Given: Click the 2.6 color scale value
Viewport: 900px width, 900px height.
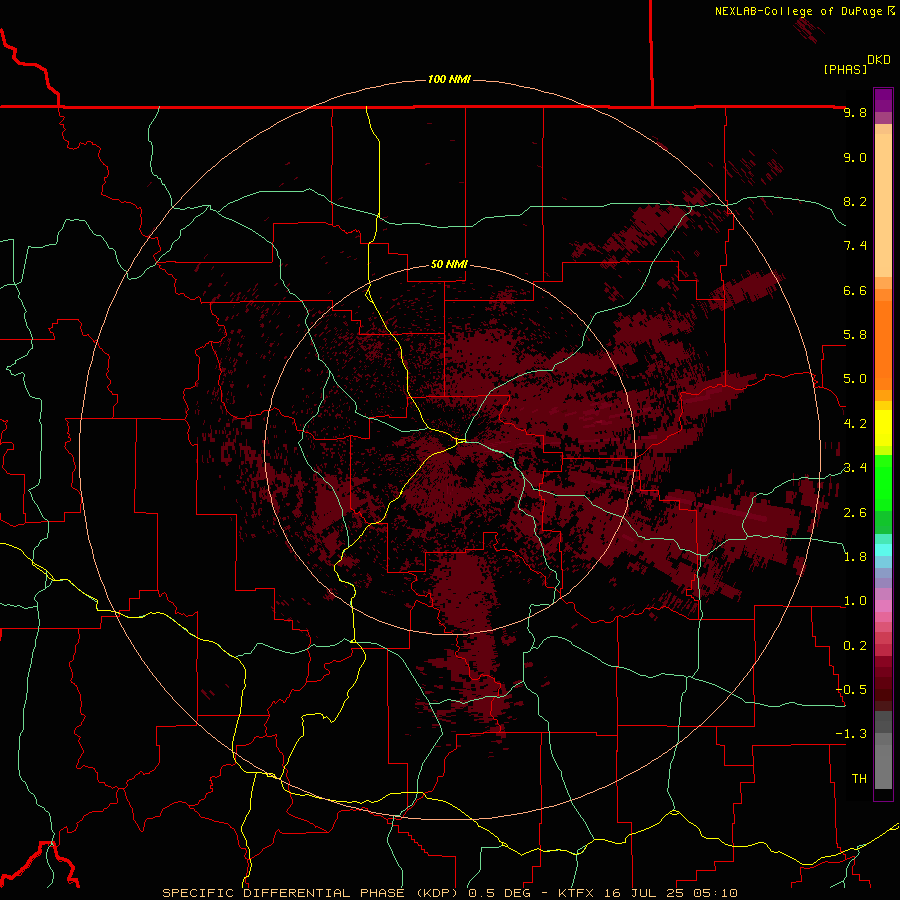Looking at the screenshot, I should [855, 513].
